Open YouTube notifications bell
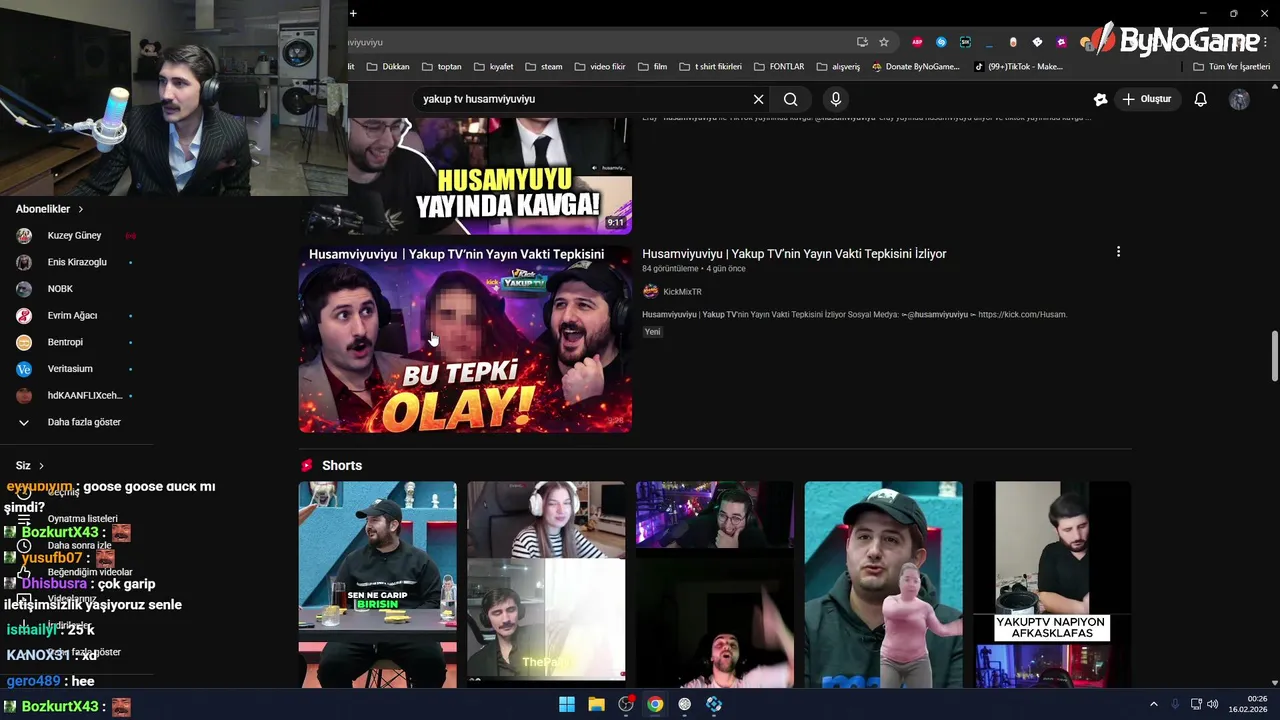The width and height of the screenshot is (1280, 720). (x=1200, y=99)
